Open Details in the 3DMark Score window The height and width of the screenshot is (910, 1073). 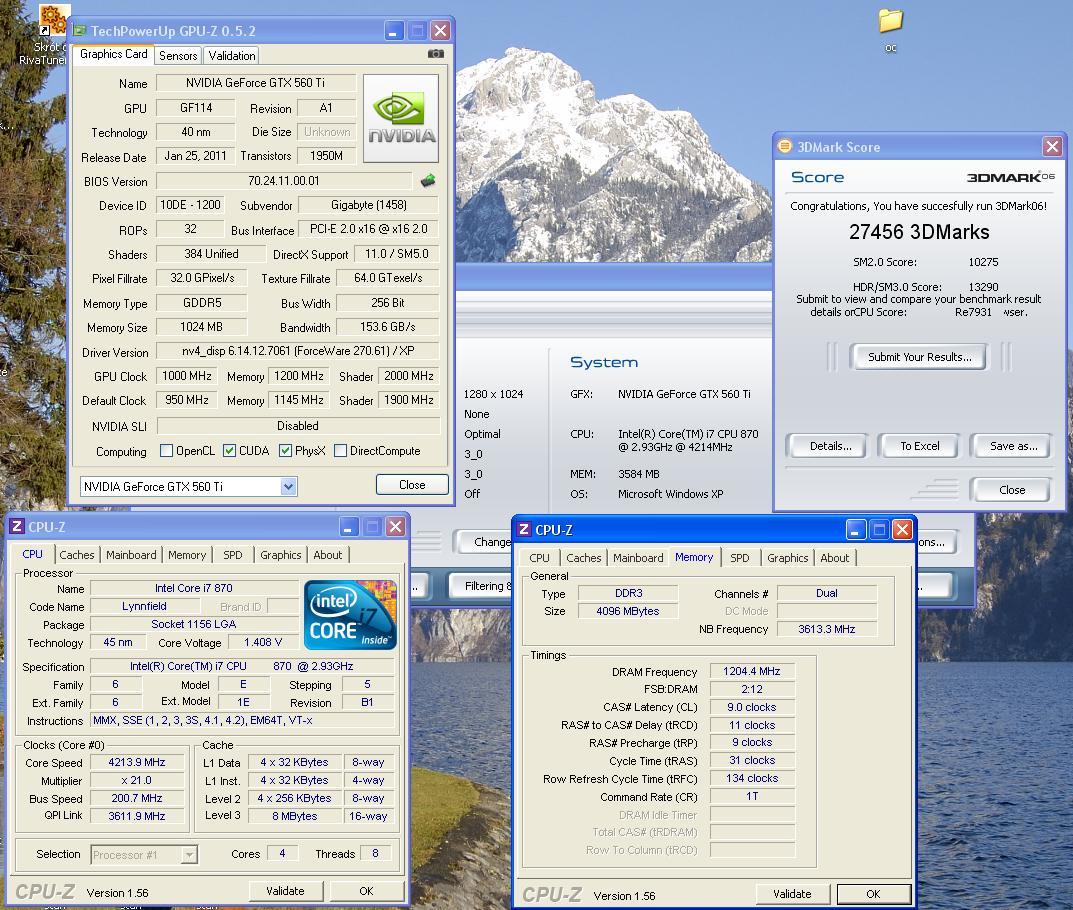click(x=831, y=446)
